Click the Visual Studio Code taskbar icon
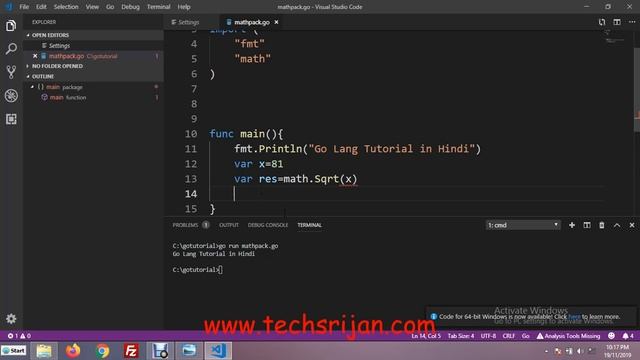The height and width of the screenshot is (360, 640). click(218, 351)
